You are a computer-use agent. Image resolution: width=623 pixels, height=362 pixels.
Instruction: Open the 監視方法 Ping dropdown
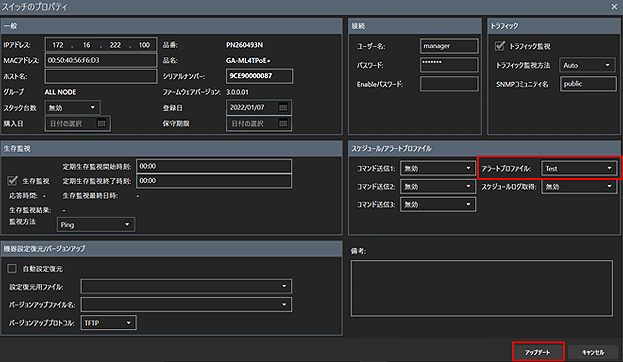[x=96, y=225]
